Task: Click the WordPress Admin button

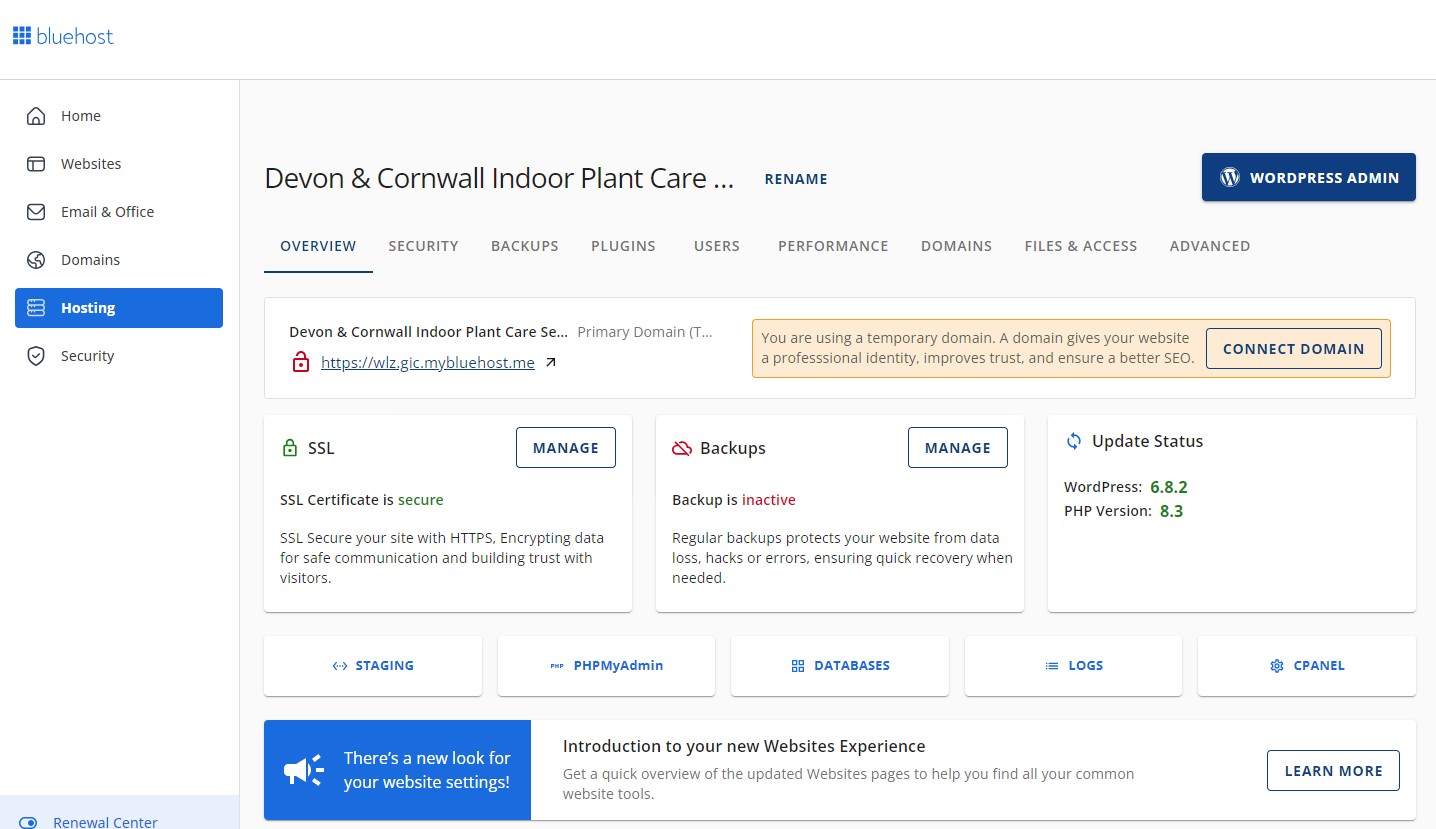Action: (1309, 177)
